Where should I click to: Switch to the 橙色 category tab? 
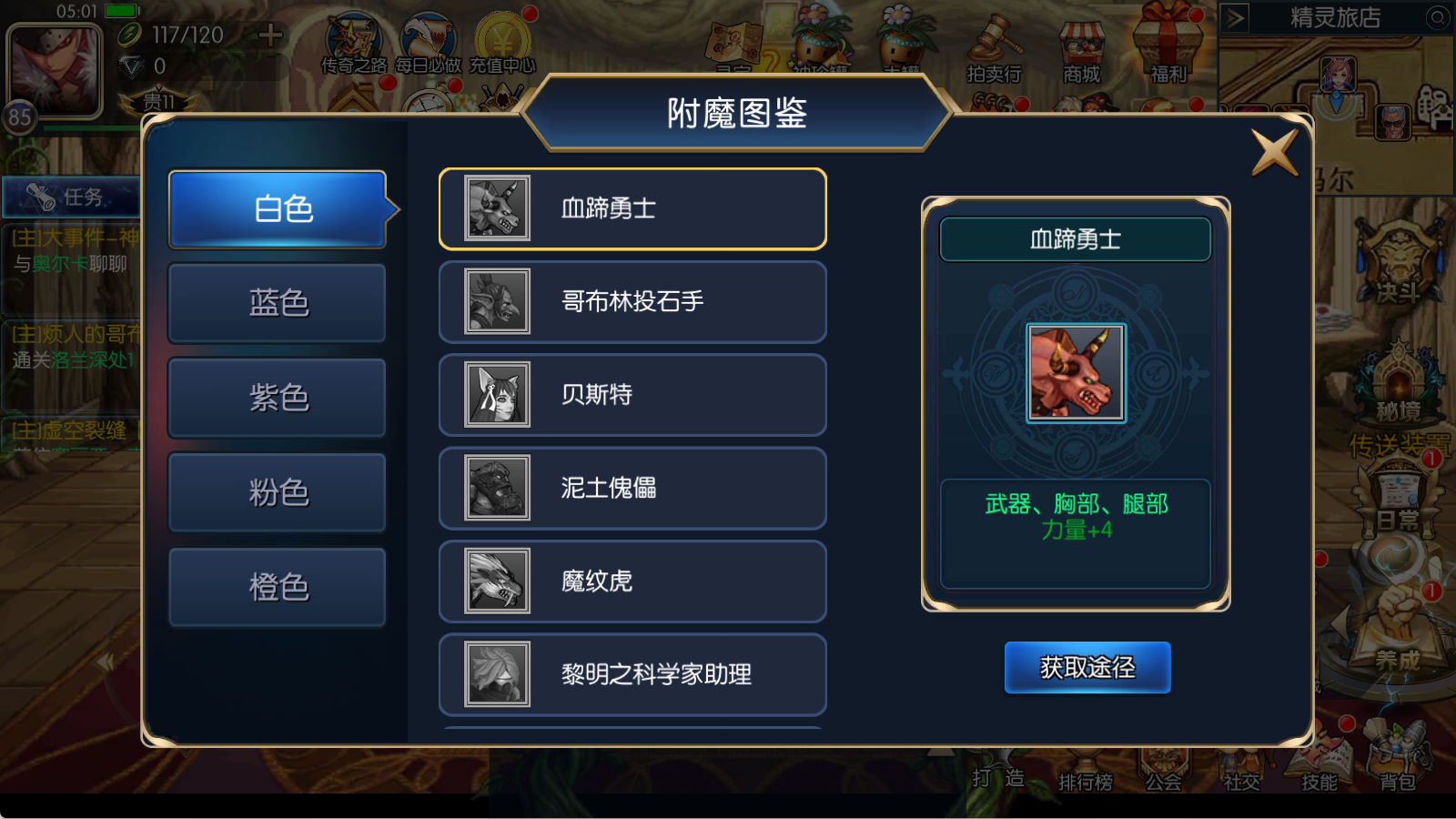click(278, 587)
